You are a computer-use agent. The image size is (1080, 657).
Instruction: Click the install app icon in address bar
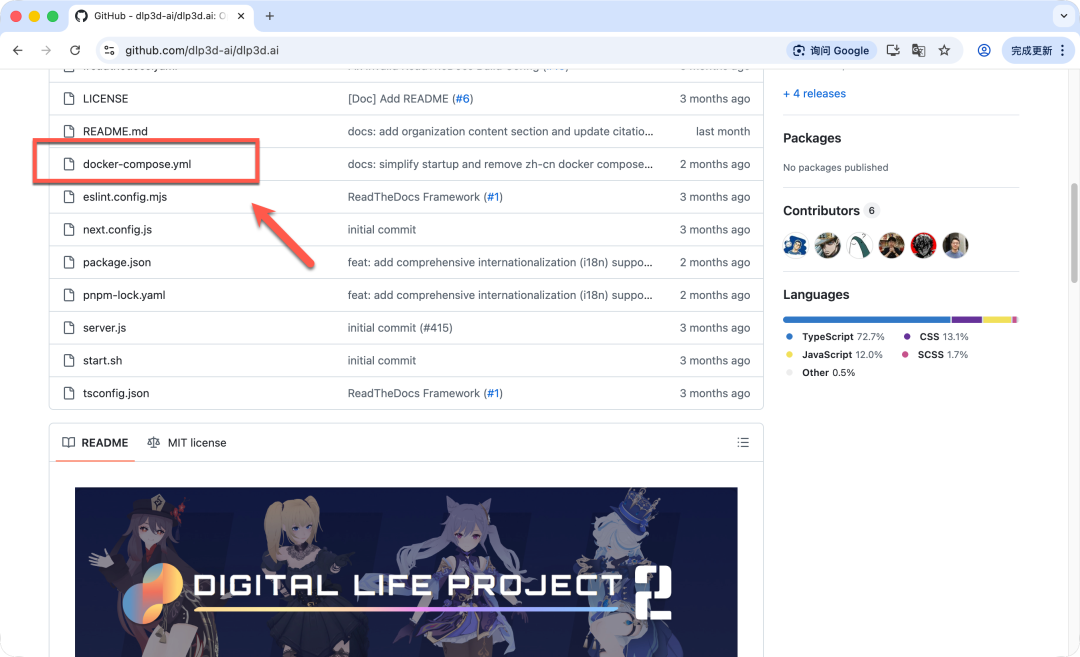point(893,50)
